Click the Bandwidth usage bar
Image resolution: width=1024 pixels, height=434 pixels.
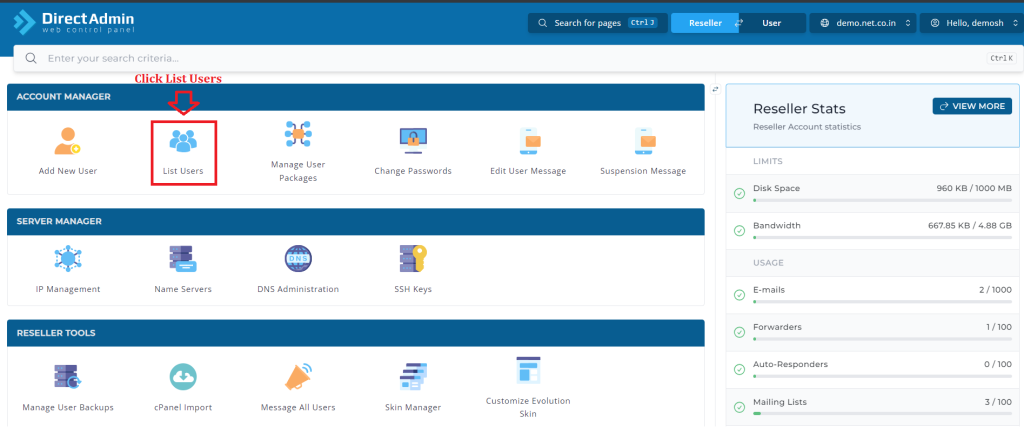coord(882,238)
